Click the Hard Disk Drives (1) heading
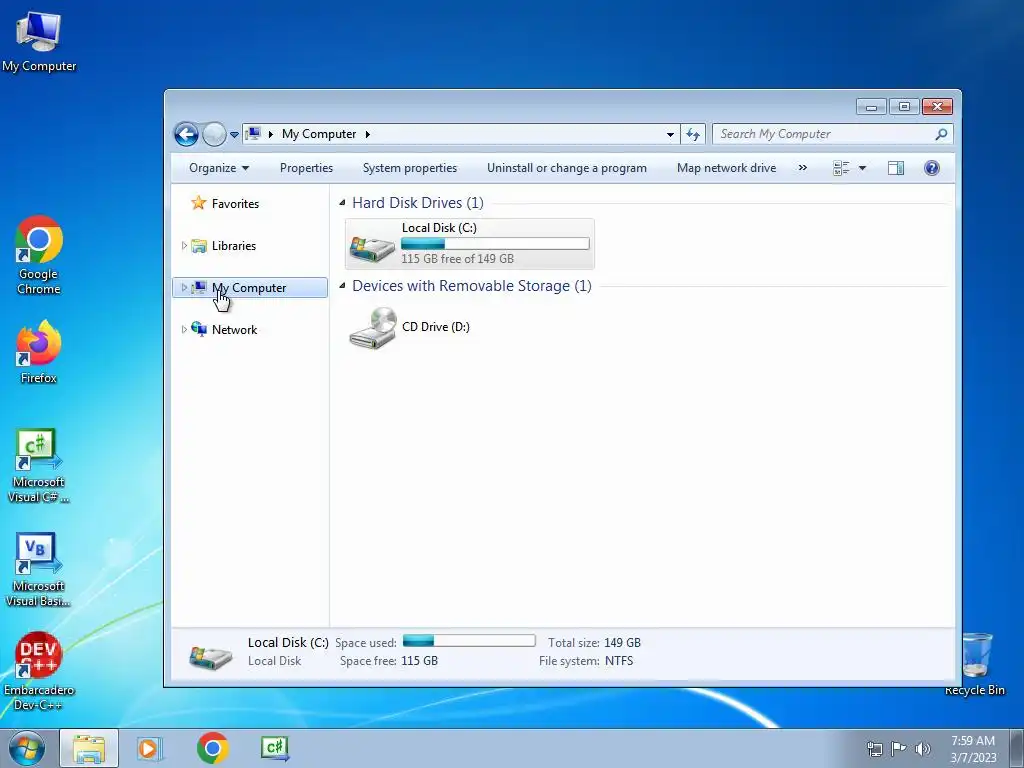The height and width of the screenshot is (768, 1024). (418, 202)
